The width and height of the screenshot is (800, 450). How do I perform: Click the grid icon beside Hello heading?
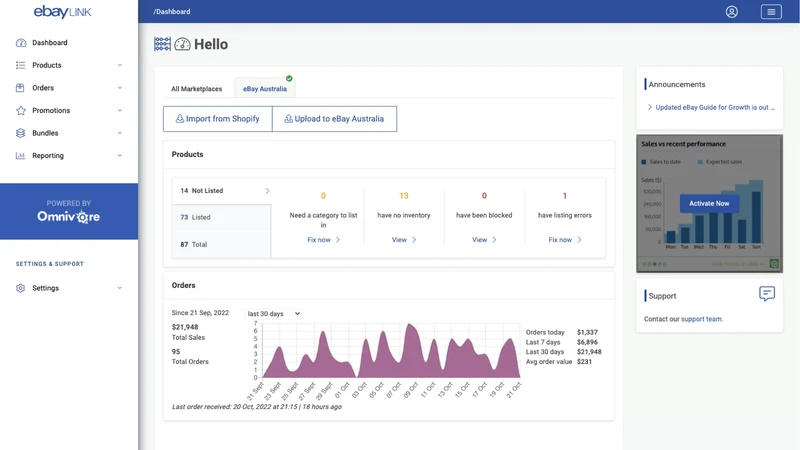pos(162,44)
